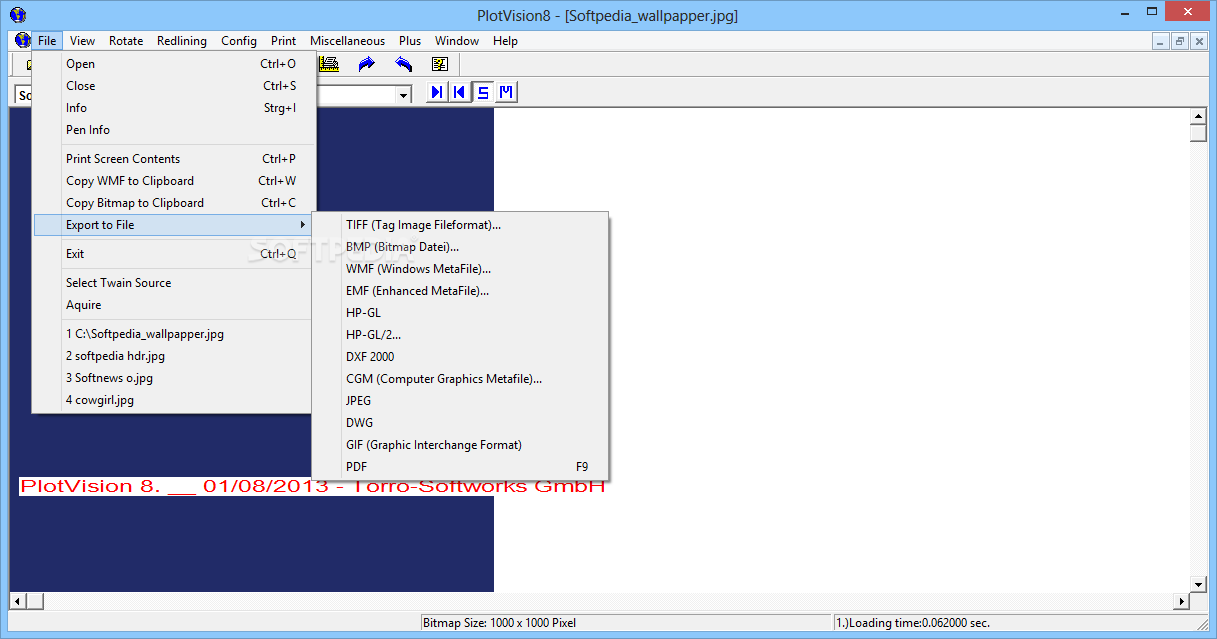Toggle the blue S button

point(483,92)
